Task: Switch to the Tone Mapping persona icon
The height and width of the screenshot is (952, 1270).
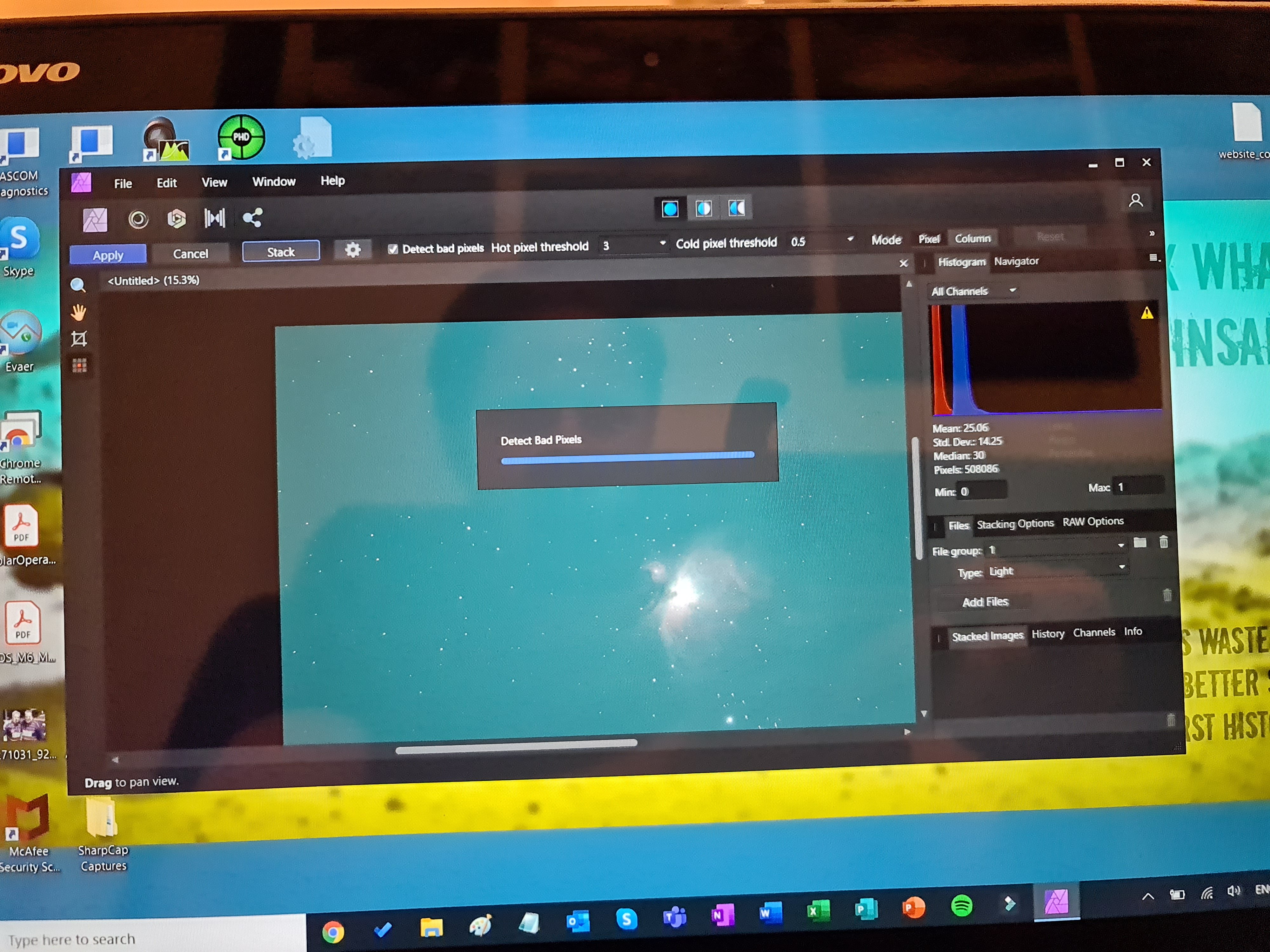Action: (x=215, y=217)
